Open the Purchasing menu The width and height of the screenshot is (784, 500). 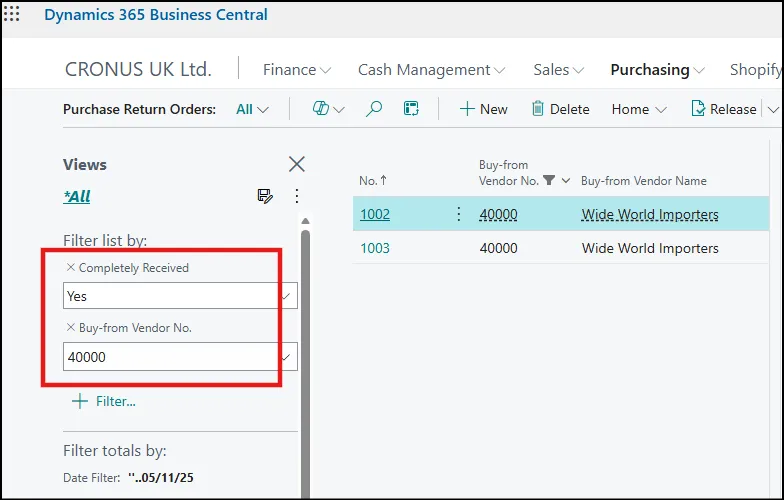[658, 70]
